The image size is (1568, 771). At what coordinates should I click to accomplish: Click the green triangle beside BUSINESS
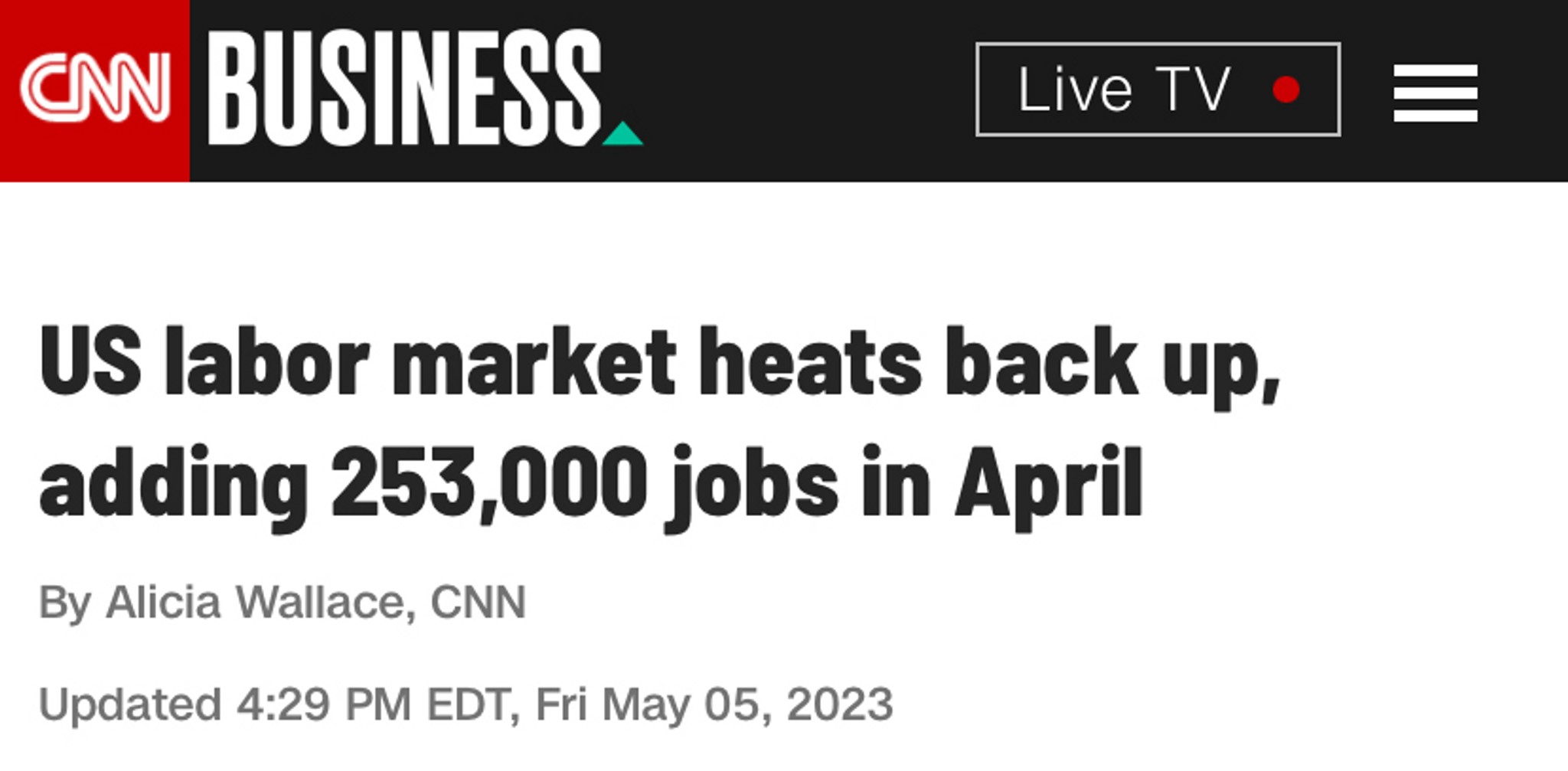(622, 133)
